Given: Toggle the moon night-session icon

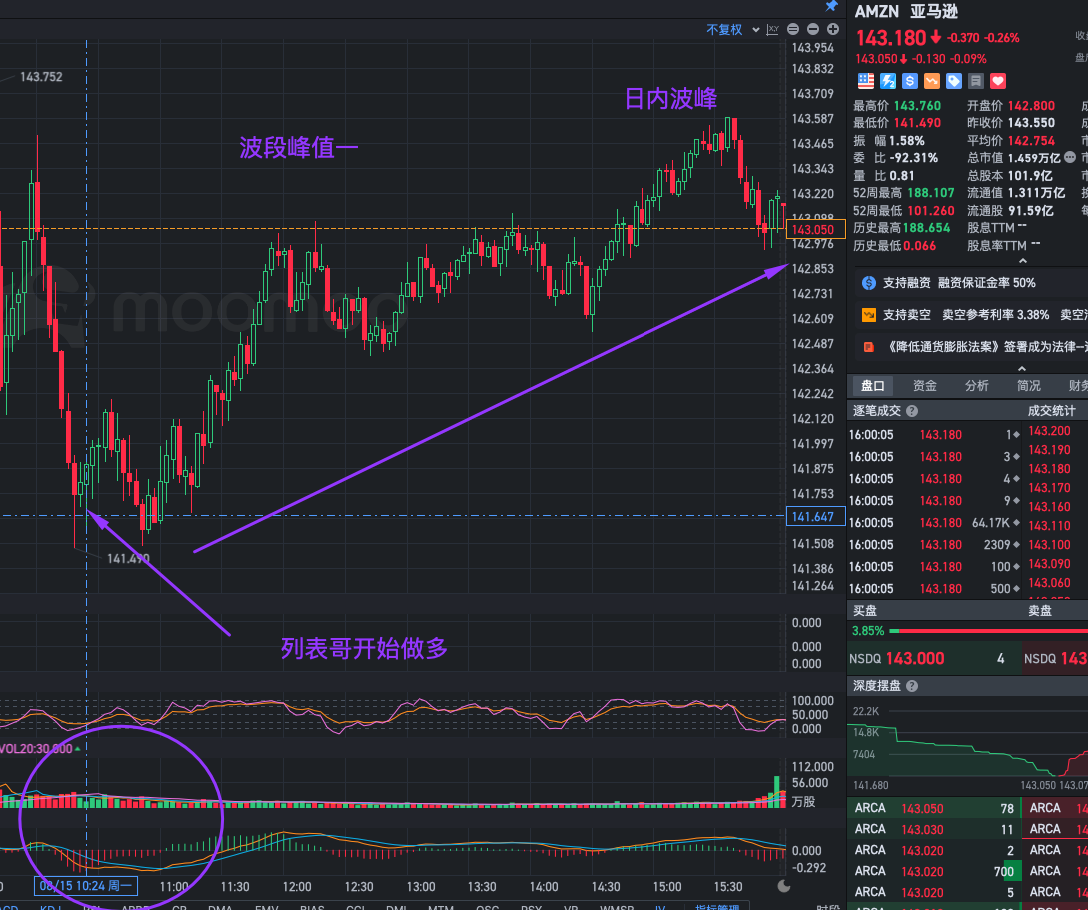Looking at the screenshot, I should (784, 886).
